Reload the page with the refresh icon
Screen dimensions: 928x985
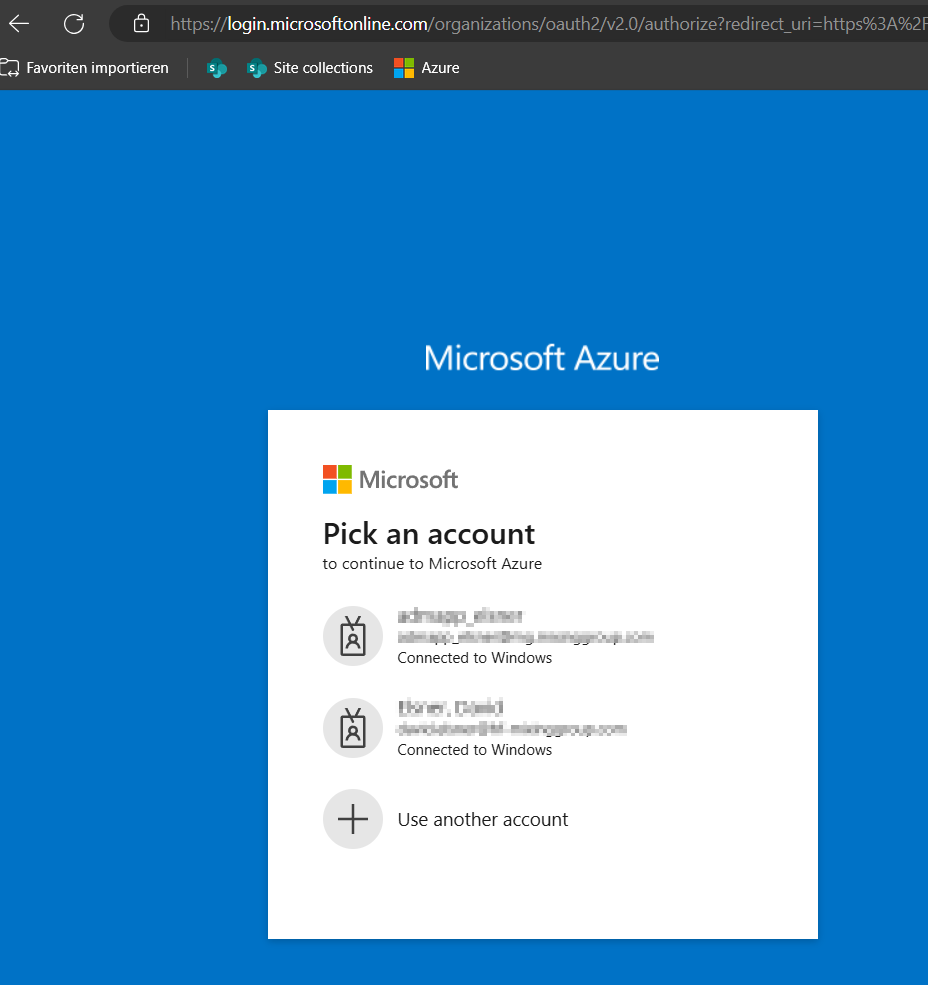[74, 24]
